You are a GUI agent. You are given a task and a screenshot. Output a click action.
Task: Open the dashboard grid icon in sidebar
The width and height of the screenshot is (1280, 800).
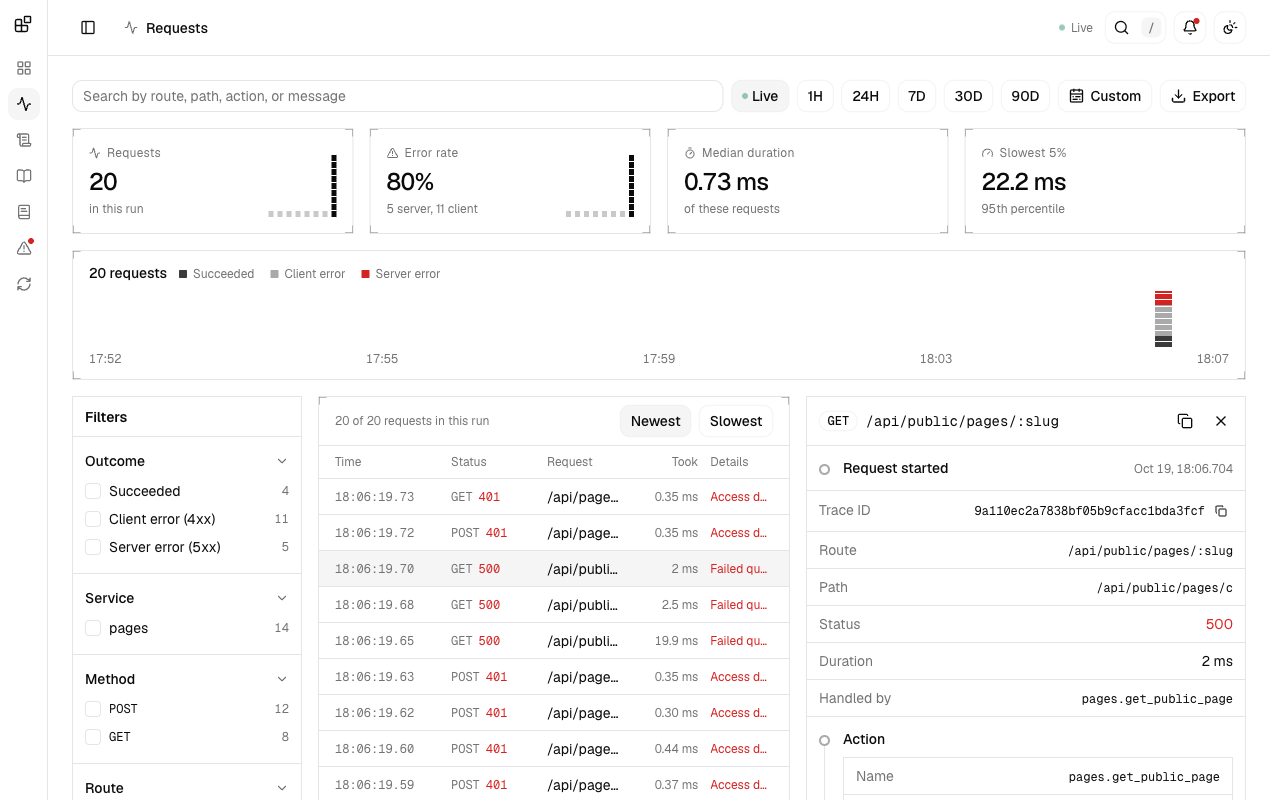[24, 68]
